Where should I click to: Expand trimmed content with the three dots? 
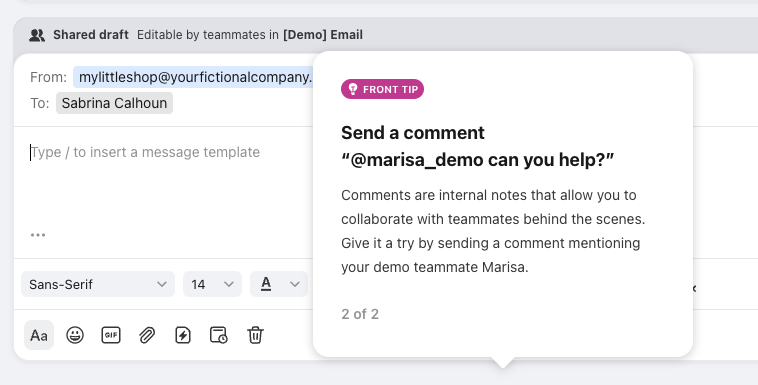(38, 235)
